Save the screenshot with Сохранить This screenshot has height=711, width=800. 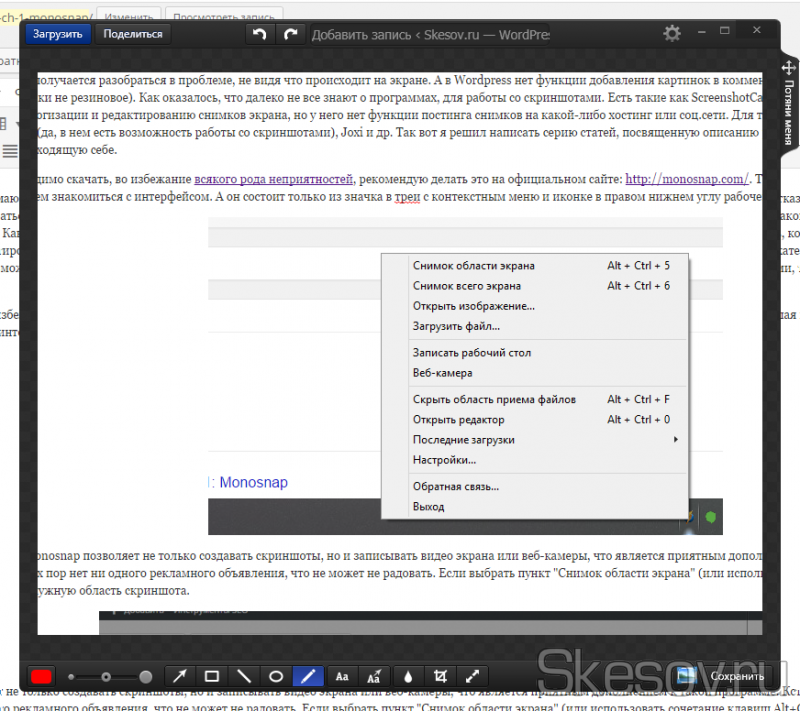[725, 676]
